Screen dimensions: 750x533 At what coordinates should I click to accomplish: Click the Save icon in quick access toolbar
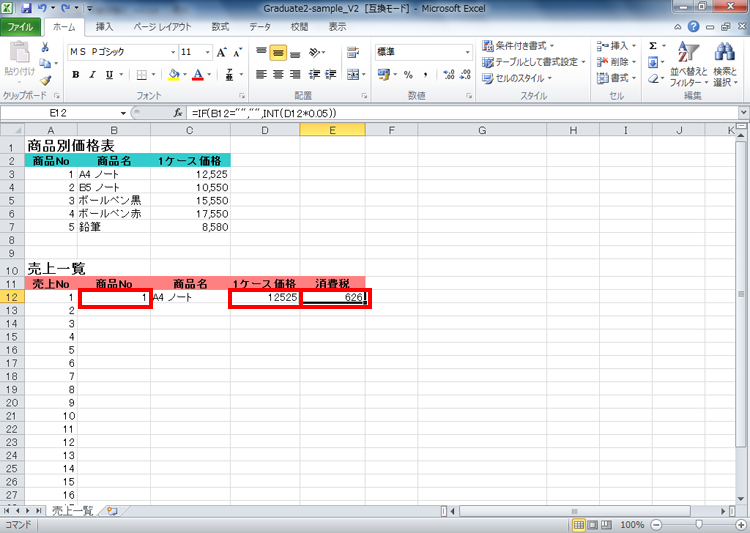click(26, 8)
